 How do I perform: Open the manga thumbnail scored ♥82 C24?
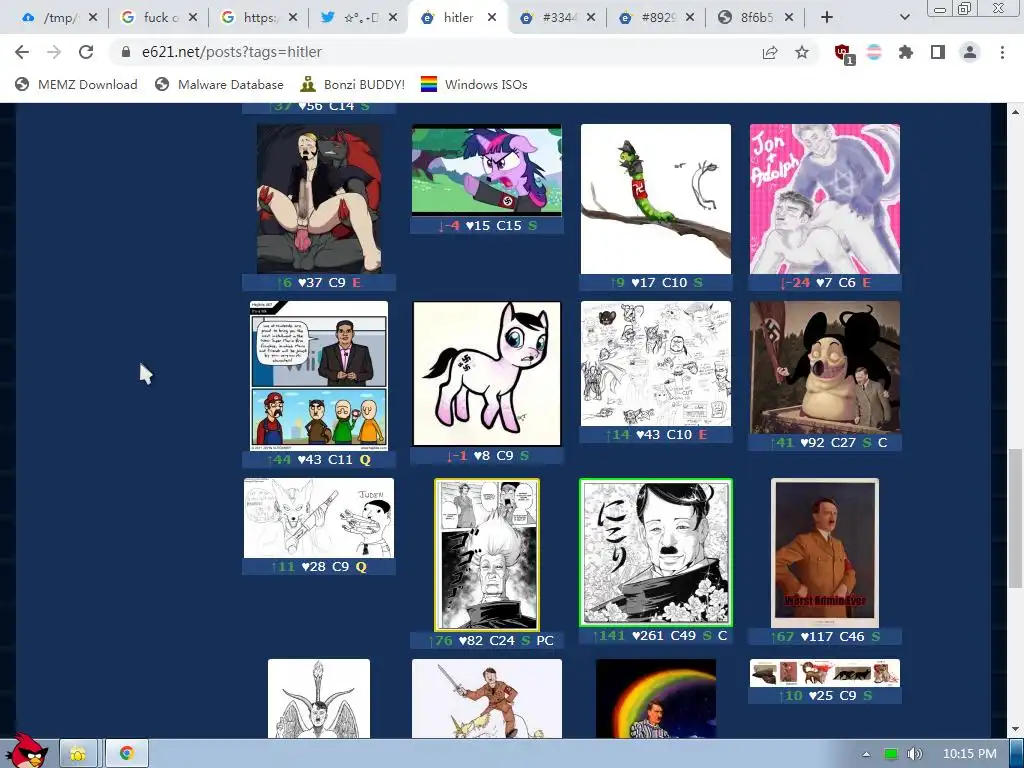(487, 554)
